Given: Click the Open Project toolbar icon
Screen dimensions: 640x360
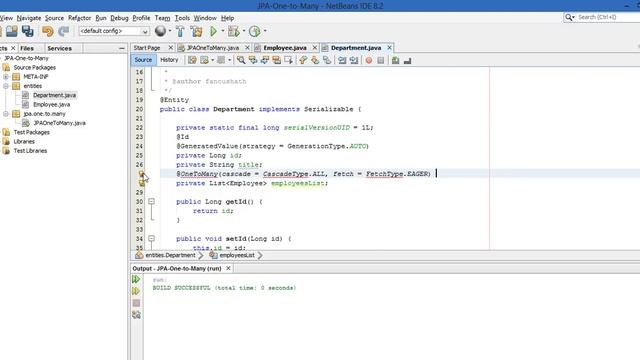Looking at the screenshot, I should click(x=11, y=31).
